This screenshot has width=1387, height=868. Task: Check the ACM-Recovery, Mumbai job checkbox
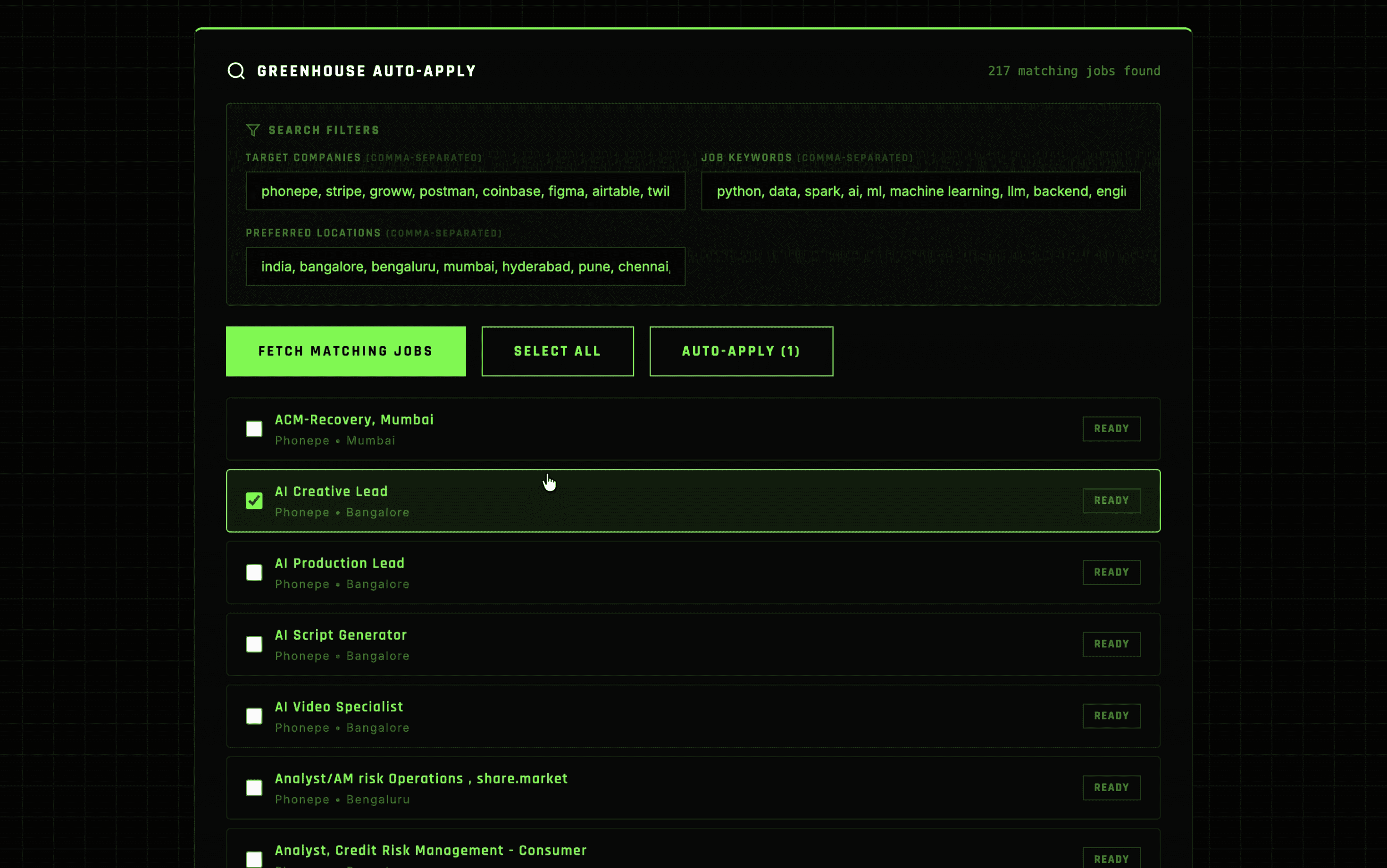pyautogui.click(x=254, y=429)
